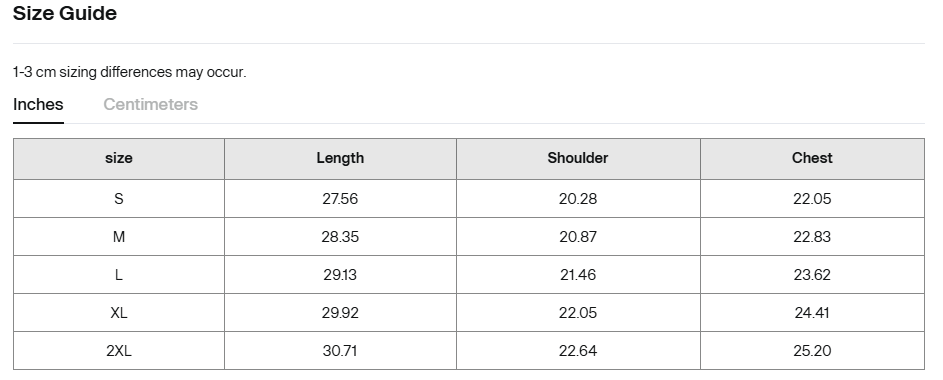Click the sizing differences note text
Image resolution: width=943 pixels, height=380 pixels.
tap(130, 72)
